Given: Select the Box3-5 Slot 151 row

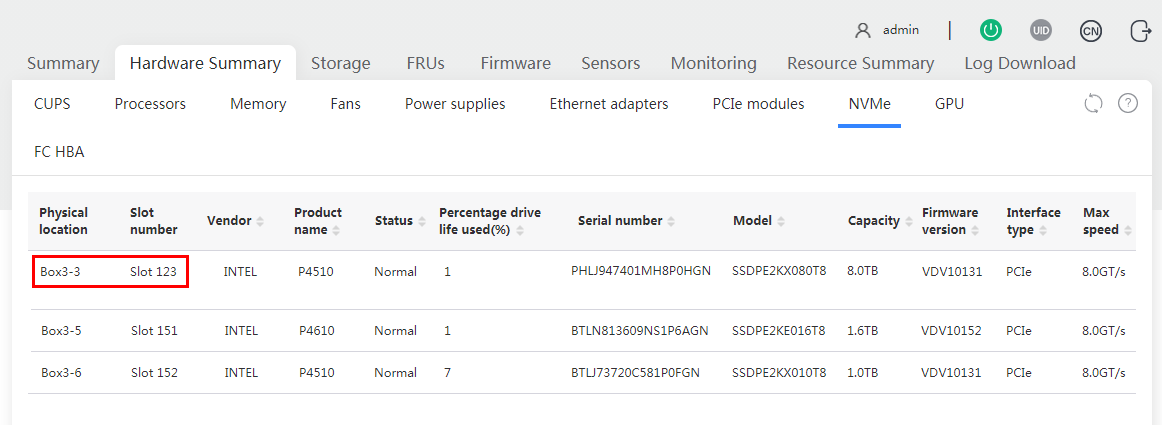Looking at the screenshot, I should click(582, 331).
